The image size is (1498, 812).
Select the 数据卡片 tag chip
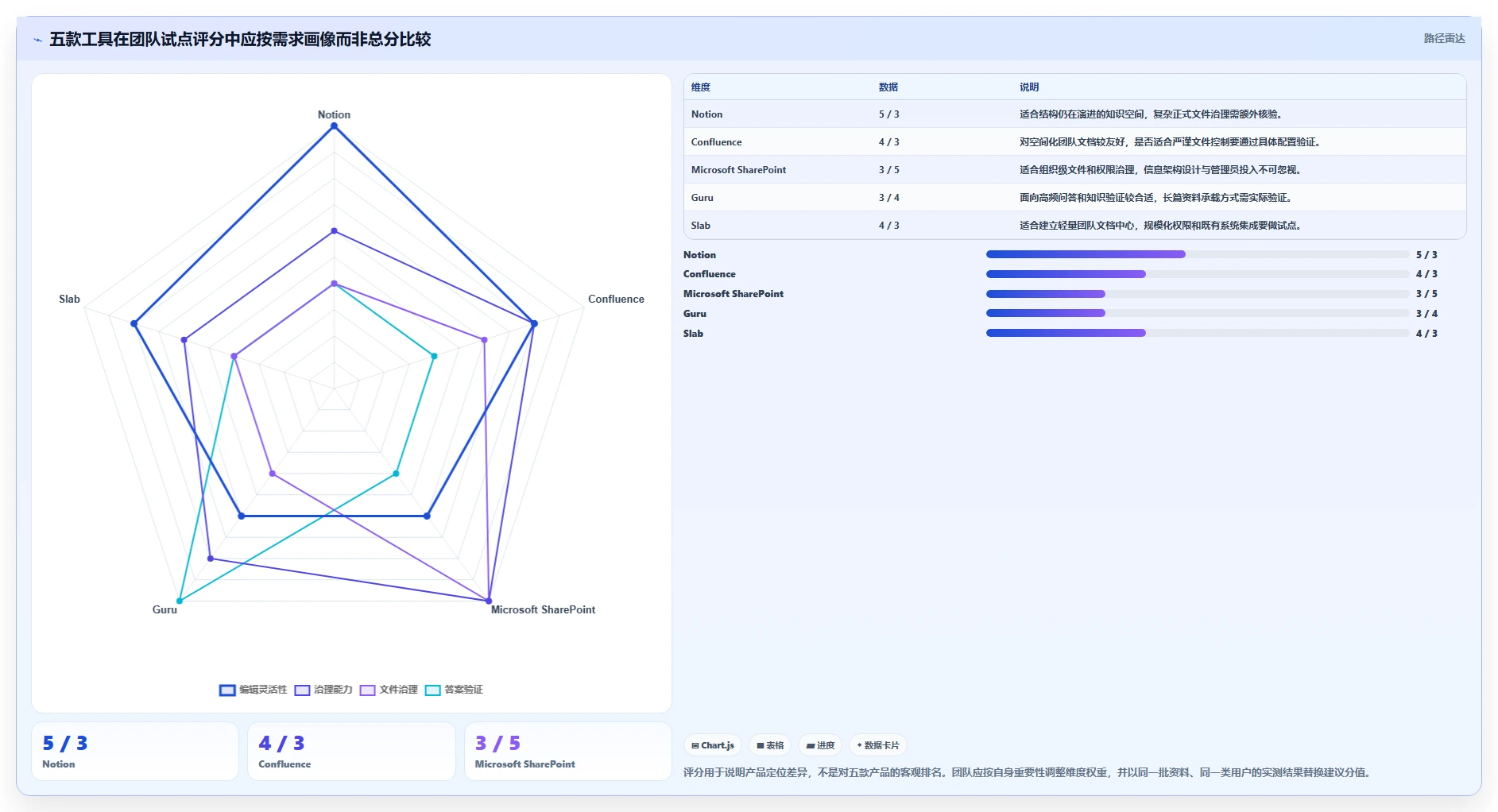click(x=878, y=745)
